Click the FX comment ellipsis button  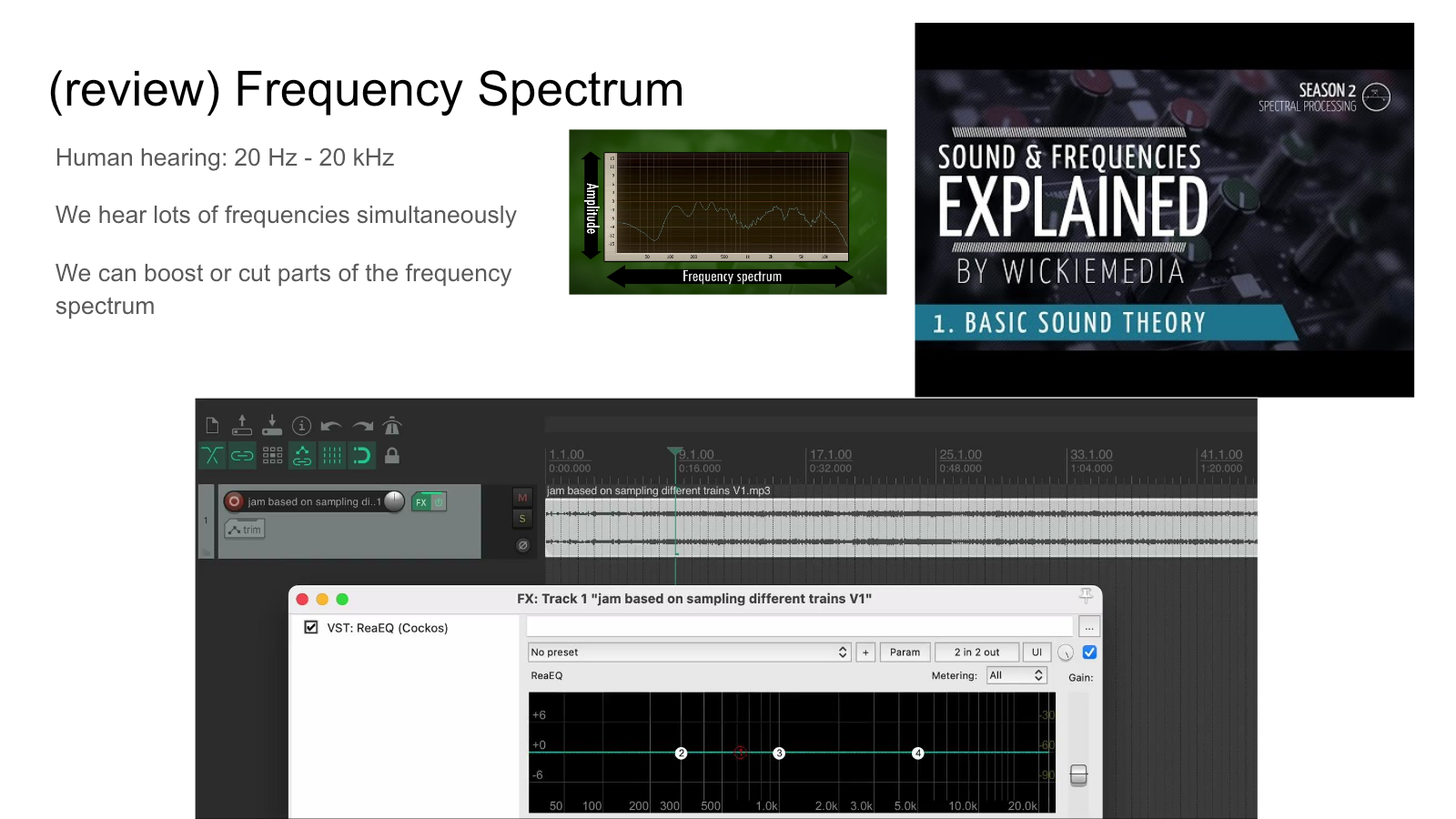1089,627
